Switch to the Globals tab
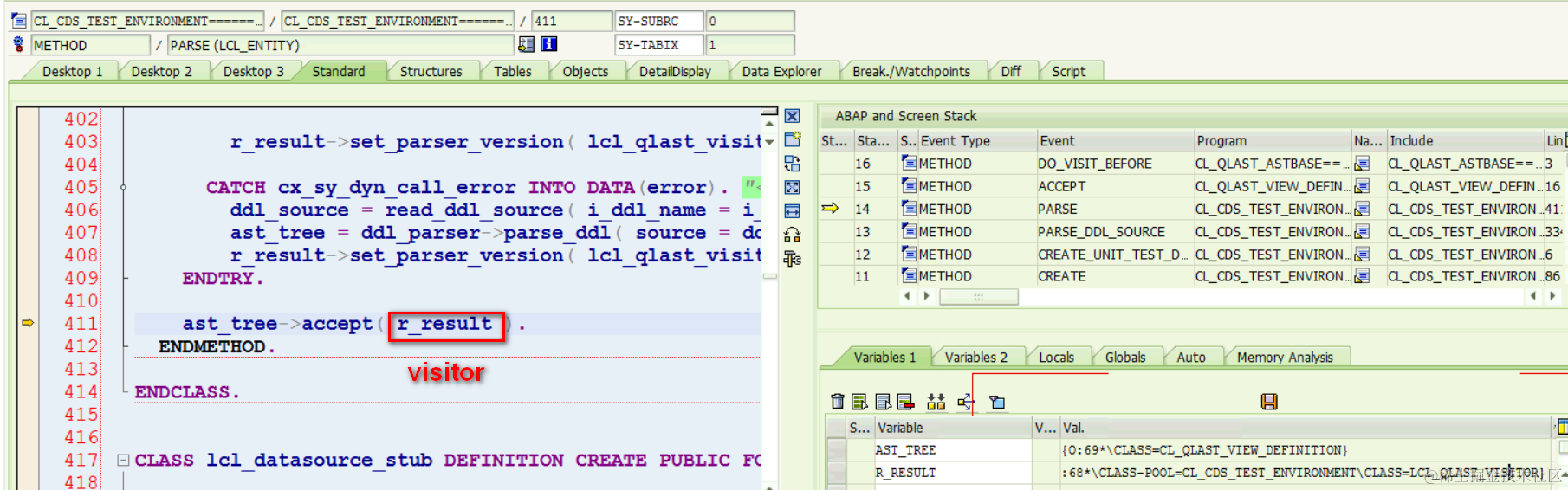 point(1125,358)
